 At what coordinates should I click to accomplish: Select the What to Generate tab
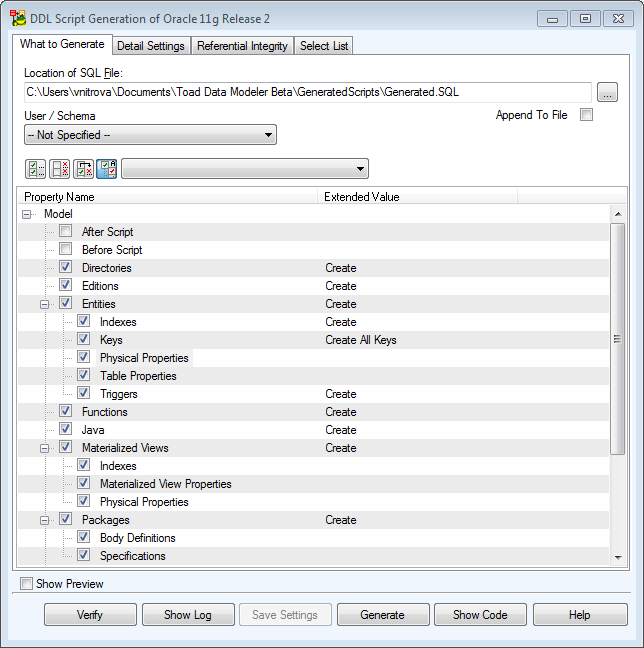(x=62, y=44)
